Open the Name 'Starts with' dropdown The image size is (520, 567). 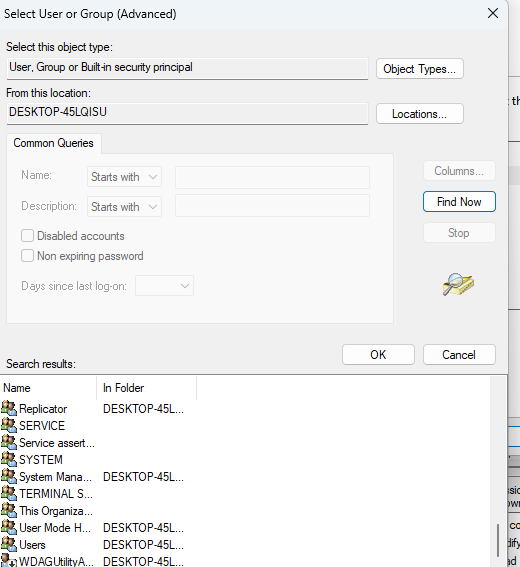[x=124, y=177]
